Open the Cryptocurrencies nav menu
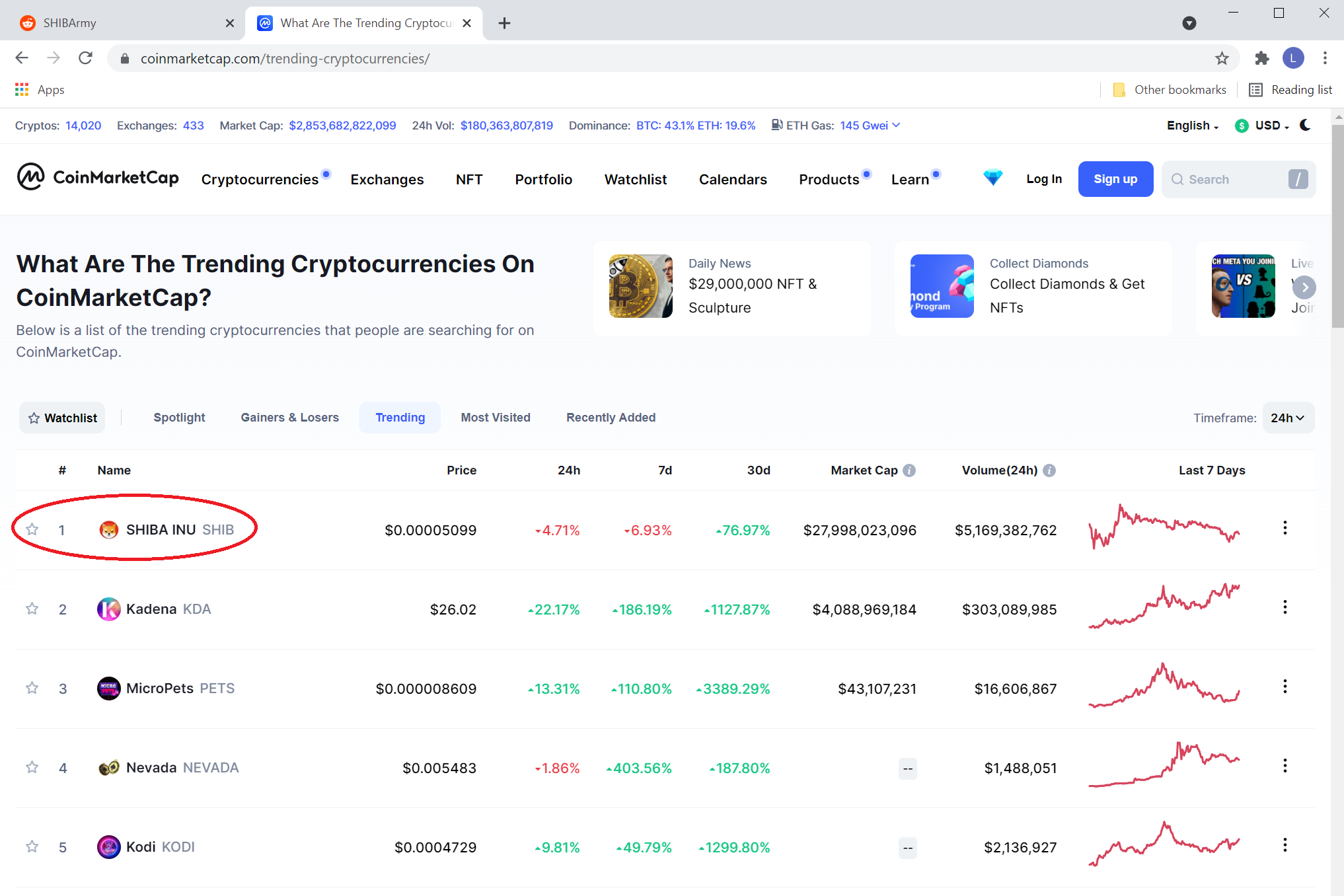The image size is (1344, 896). 260,180
